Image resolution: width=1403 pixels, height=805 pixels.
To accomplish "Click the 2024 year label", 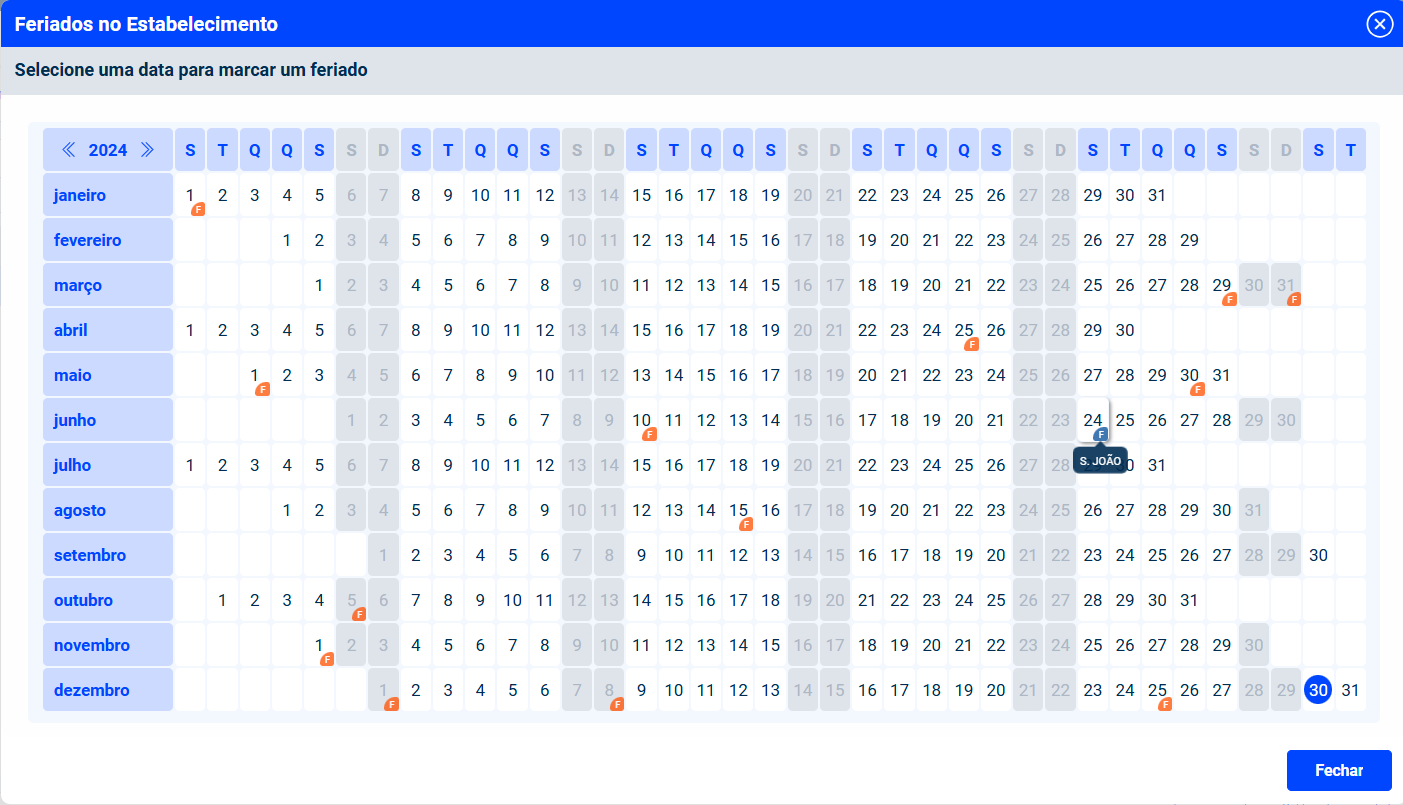I will pos(108,150).
